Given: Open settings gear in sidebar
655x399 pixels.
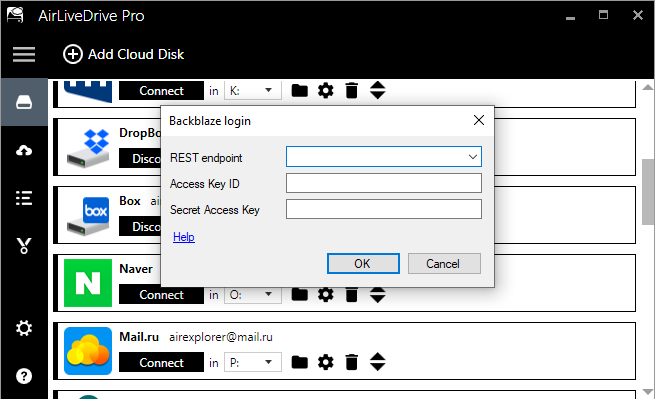Looking at the screenshot, I should click(24, 328).
